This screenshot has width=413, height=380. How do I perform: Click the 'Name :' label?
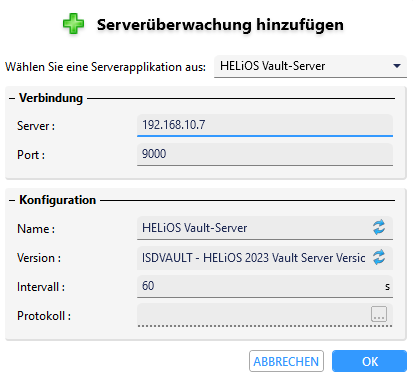(x=36, y=229)
